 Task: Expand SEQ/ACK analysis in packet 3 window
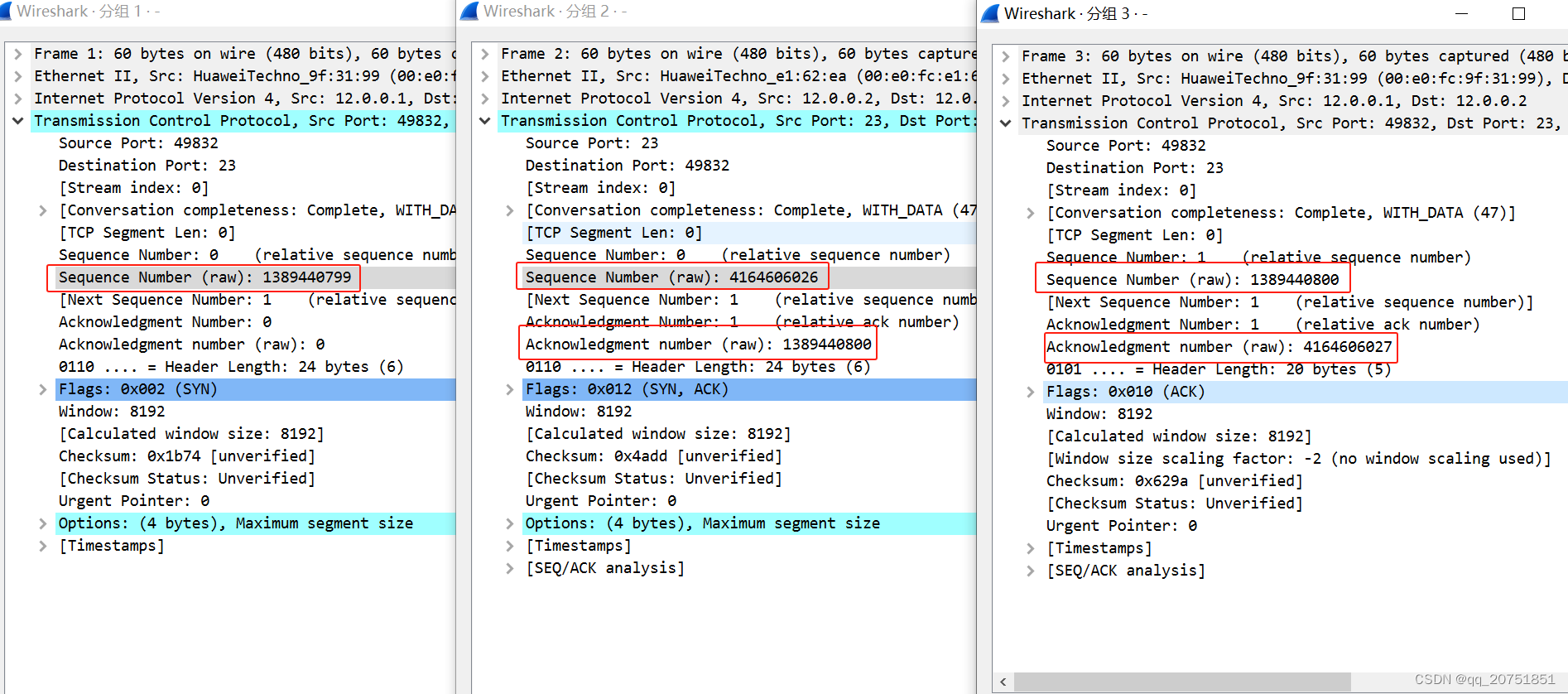(1031, 571)
